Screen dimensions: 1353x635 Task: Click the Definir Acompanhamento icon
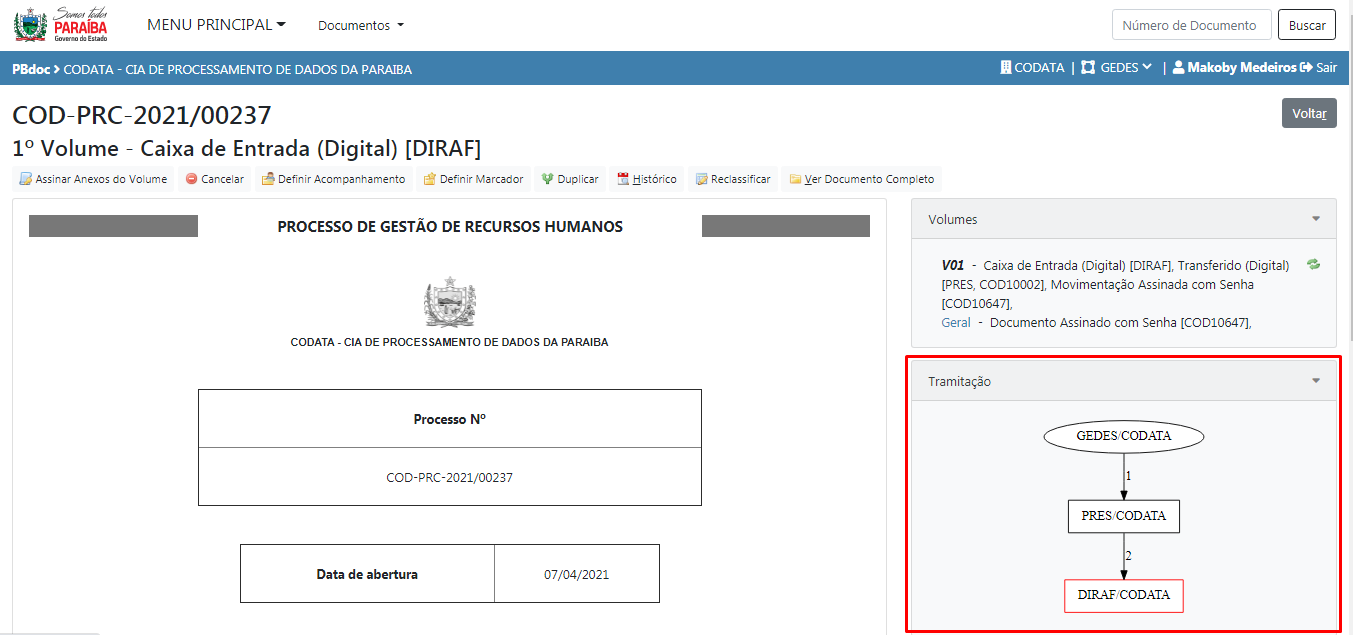(x=268, y=180)
